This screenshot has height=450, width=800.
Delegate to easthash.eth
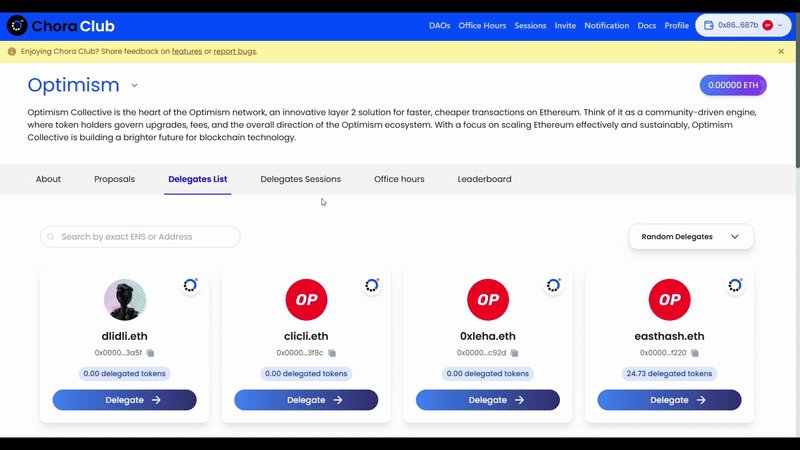[669, 400]
